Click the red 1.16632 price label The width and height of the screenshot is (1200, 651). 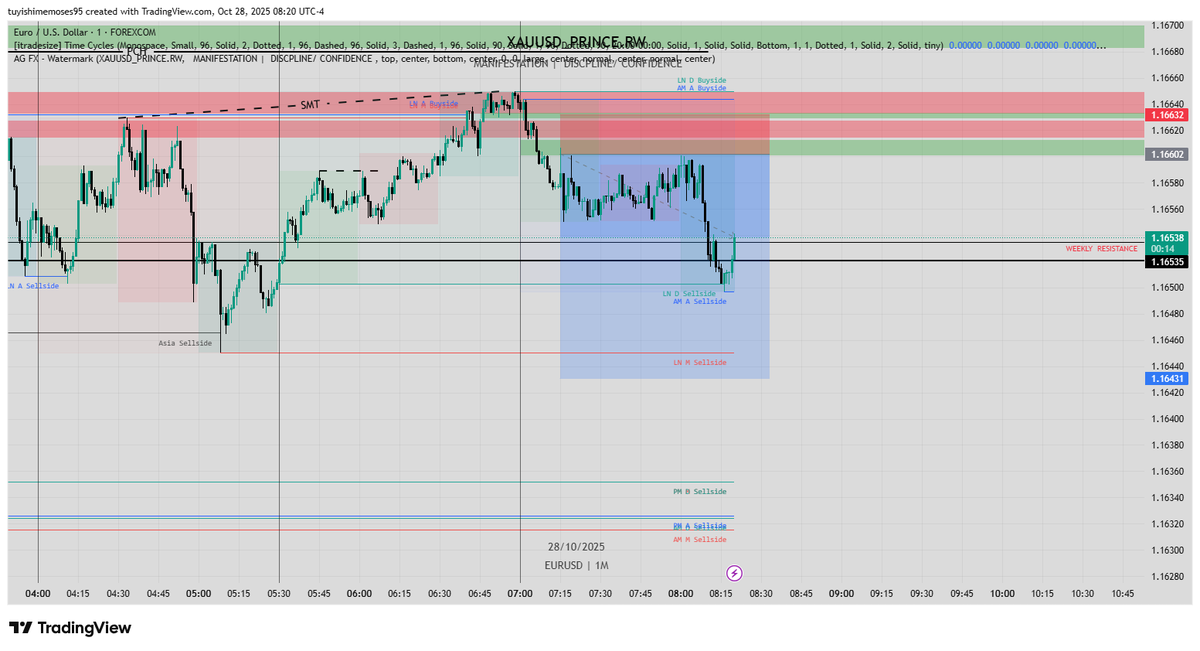pos(1166,115)
